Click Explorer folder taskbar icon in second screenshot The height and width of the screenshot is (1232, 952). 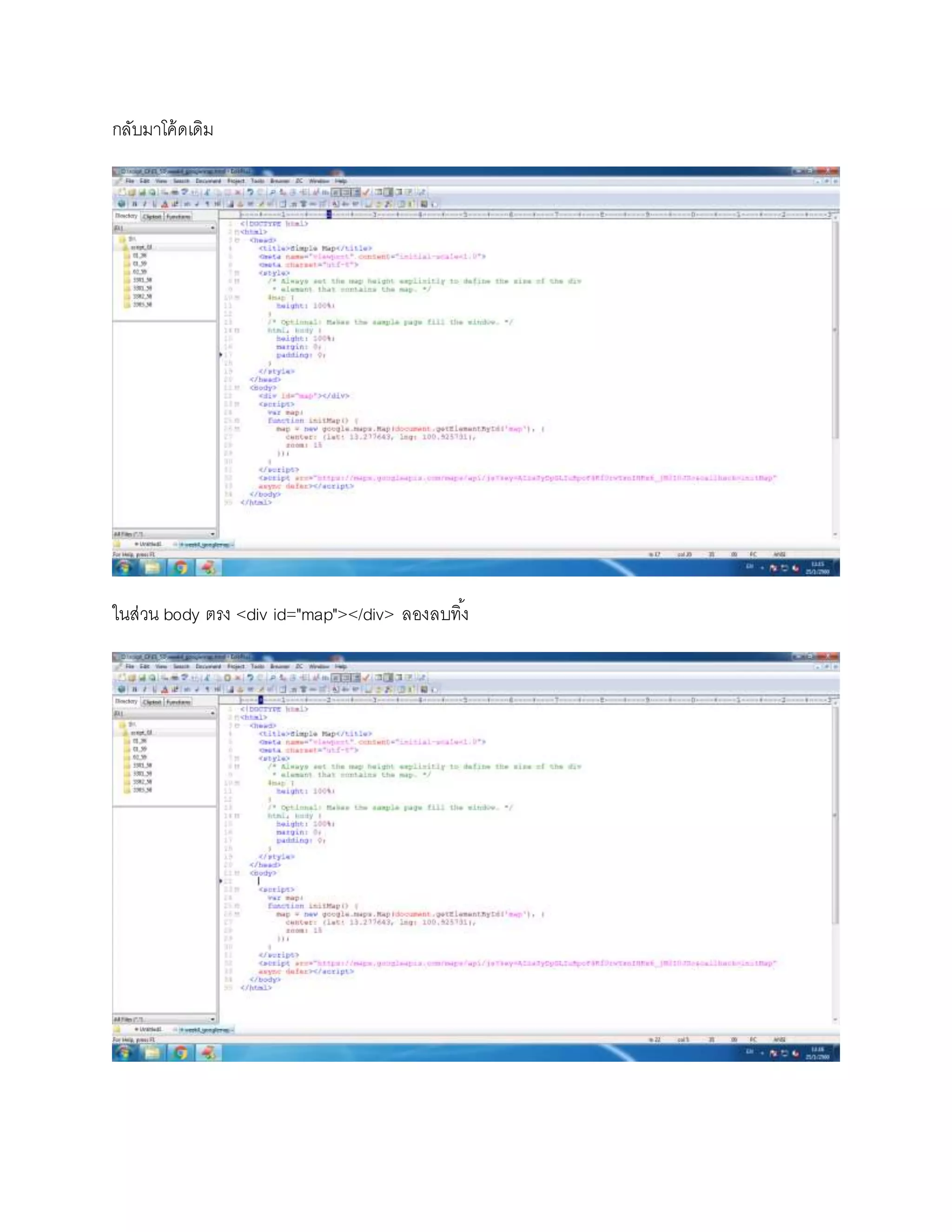click(152, 1053)
